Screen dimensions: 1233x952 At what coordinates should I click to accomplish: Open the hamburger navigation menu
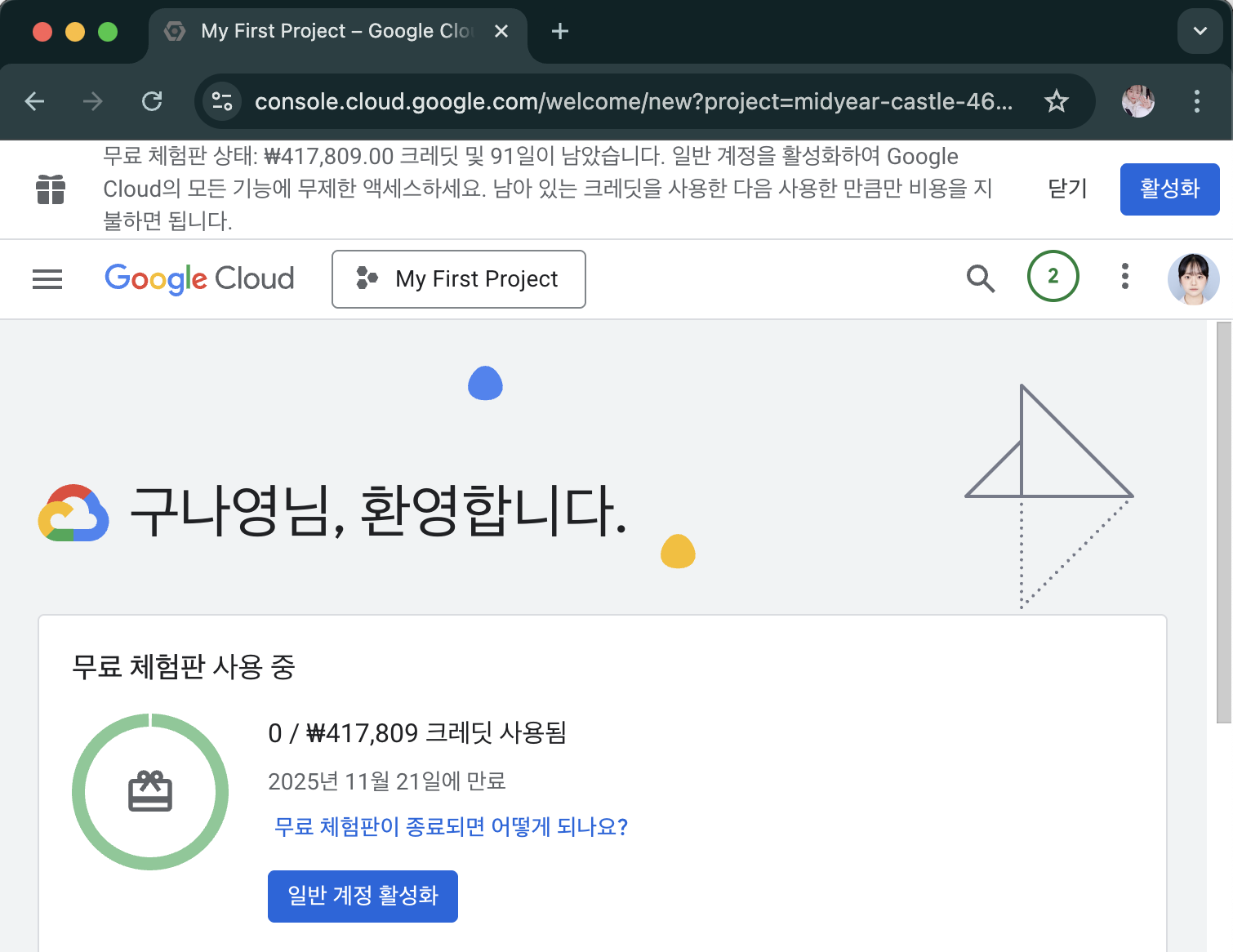[x=47, y=279]
